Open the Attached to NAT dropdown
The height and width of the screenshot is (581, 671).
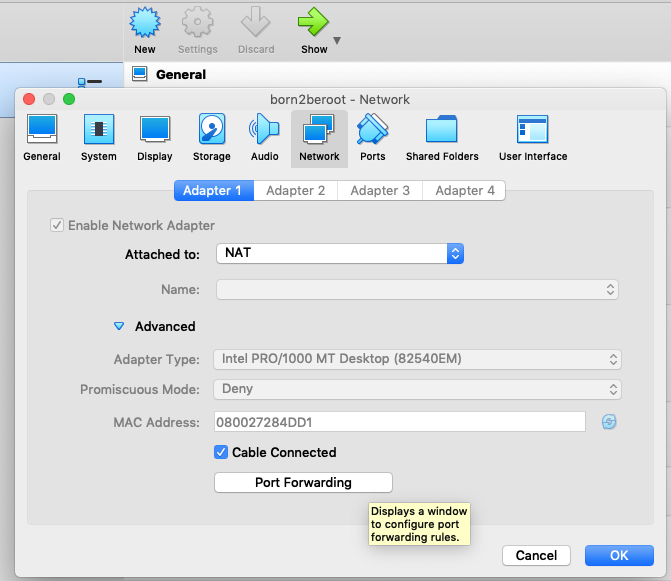pyautogui.click(x=340, y=254)
